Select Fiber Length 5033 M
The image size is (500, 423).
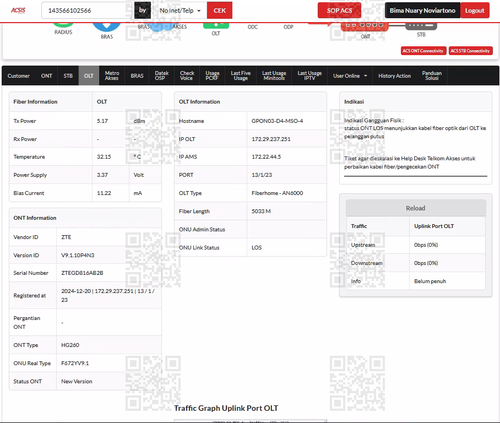[x=261, y=211]
